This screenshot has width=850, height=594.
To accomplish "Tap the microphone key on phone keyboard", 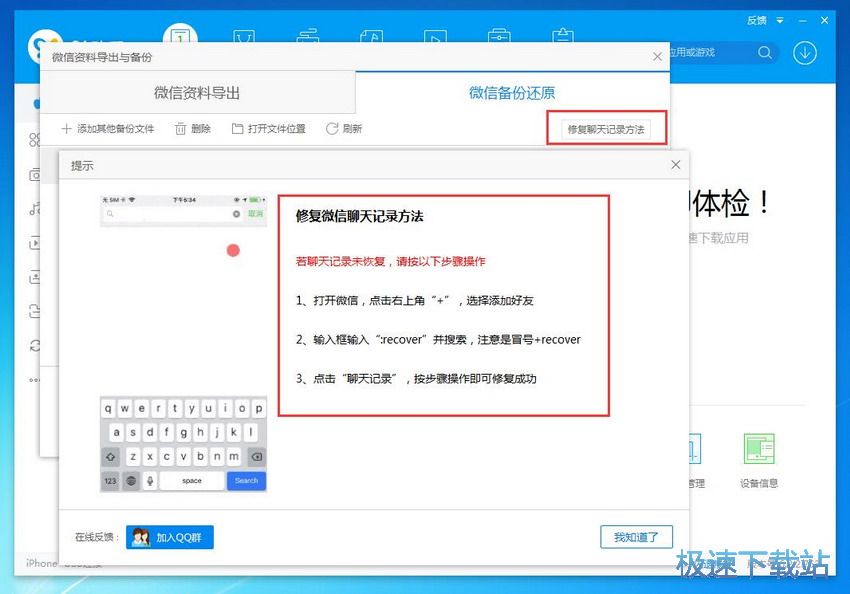I will [150, 481].
